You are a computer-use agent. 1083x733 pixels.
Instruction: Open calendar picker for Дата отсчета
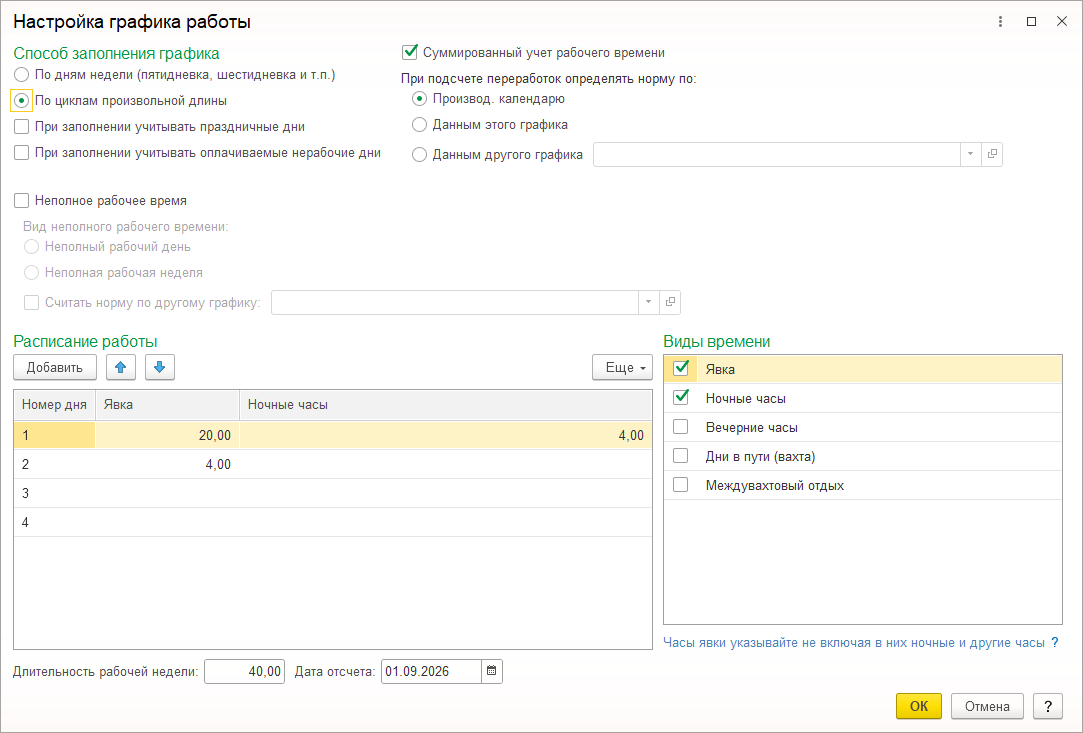pyautogui.click(x=492, y=671)
